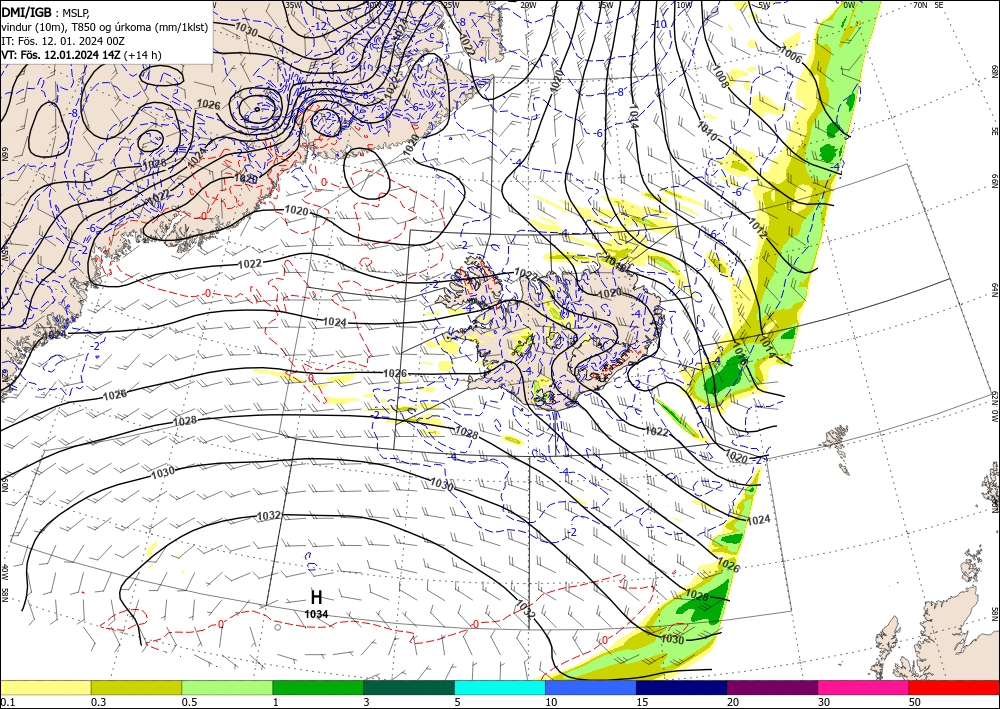Click the 10W longitude label
This screenshot has width=1000, height=709.
[x=684, y=5]
